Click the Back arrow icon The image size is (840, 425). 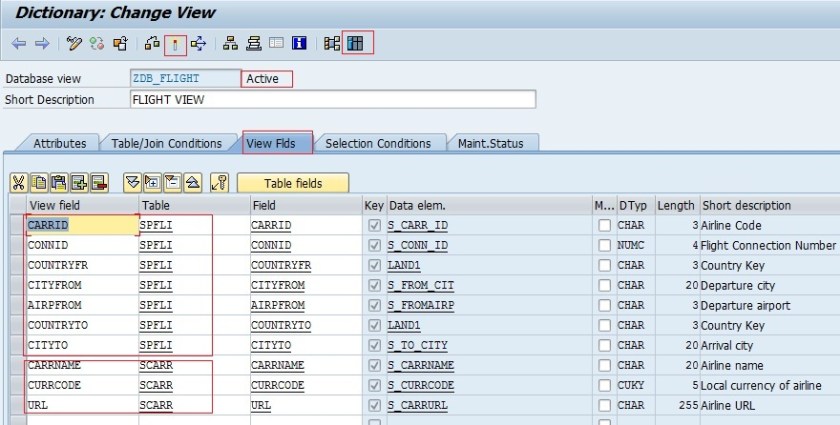pos(17,43)
